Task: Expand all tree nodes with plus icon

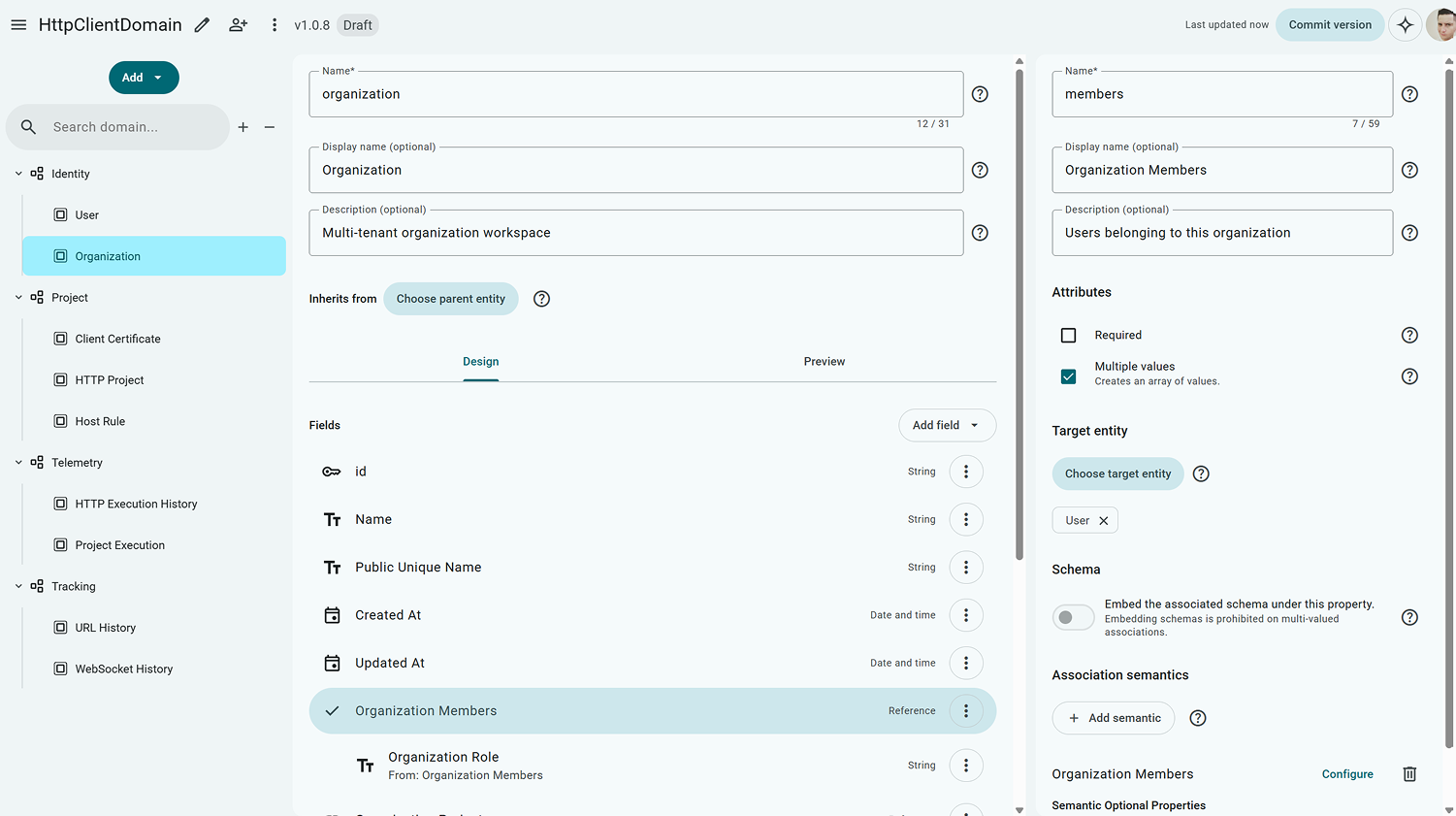Action: click(x=243, y=127)
